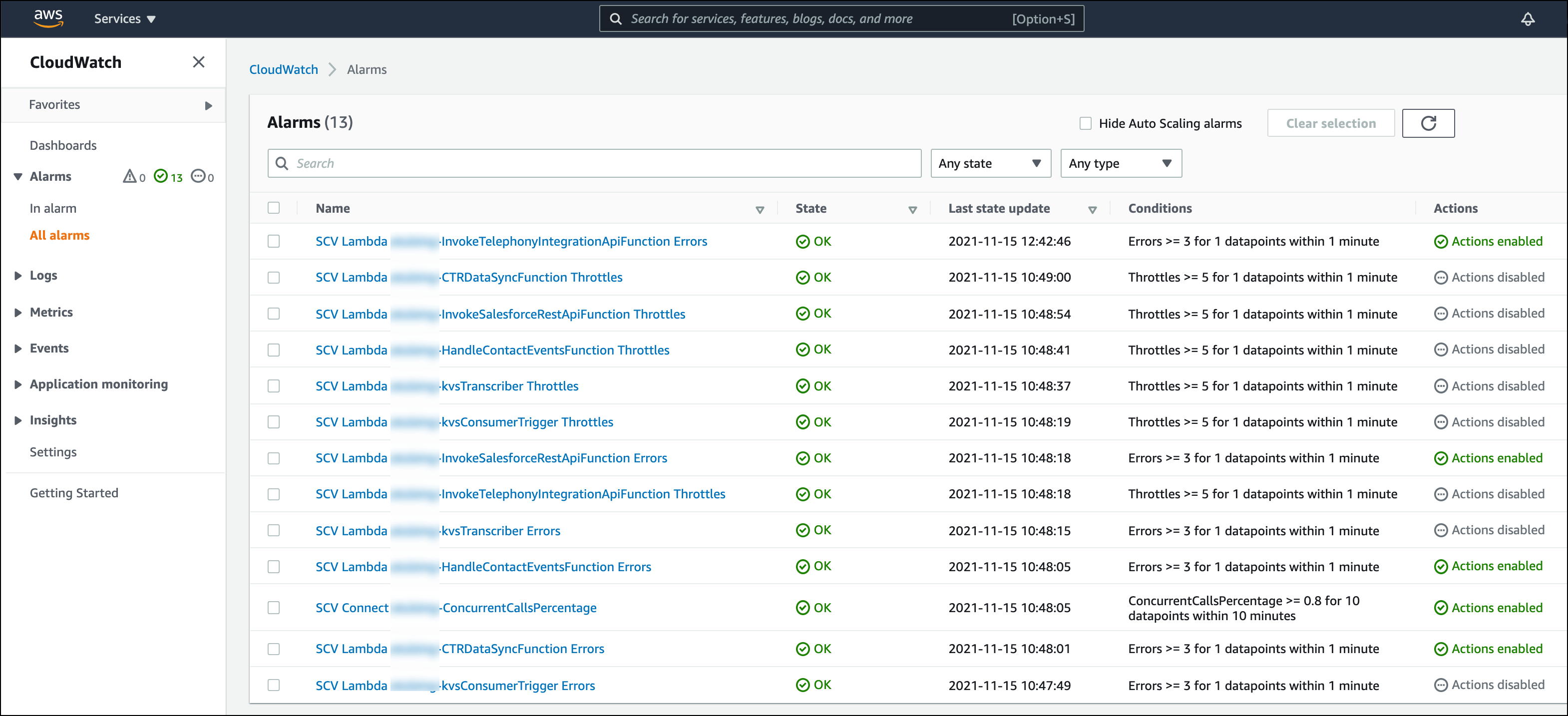Open Getting Started in sidebar
Viewport: 1568px width, 716px height.
point(74,492)
